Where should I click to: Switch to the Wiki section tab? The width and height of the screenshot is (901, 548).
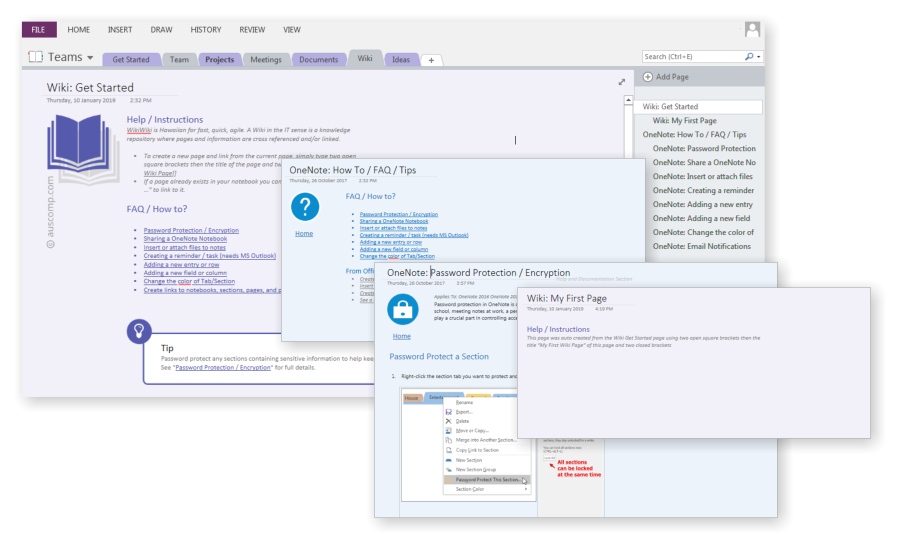[365, 58]
